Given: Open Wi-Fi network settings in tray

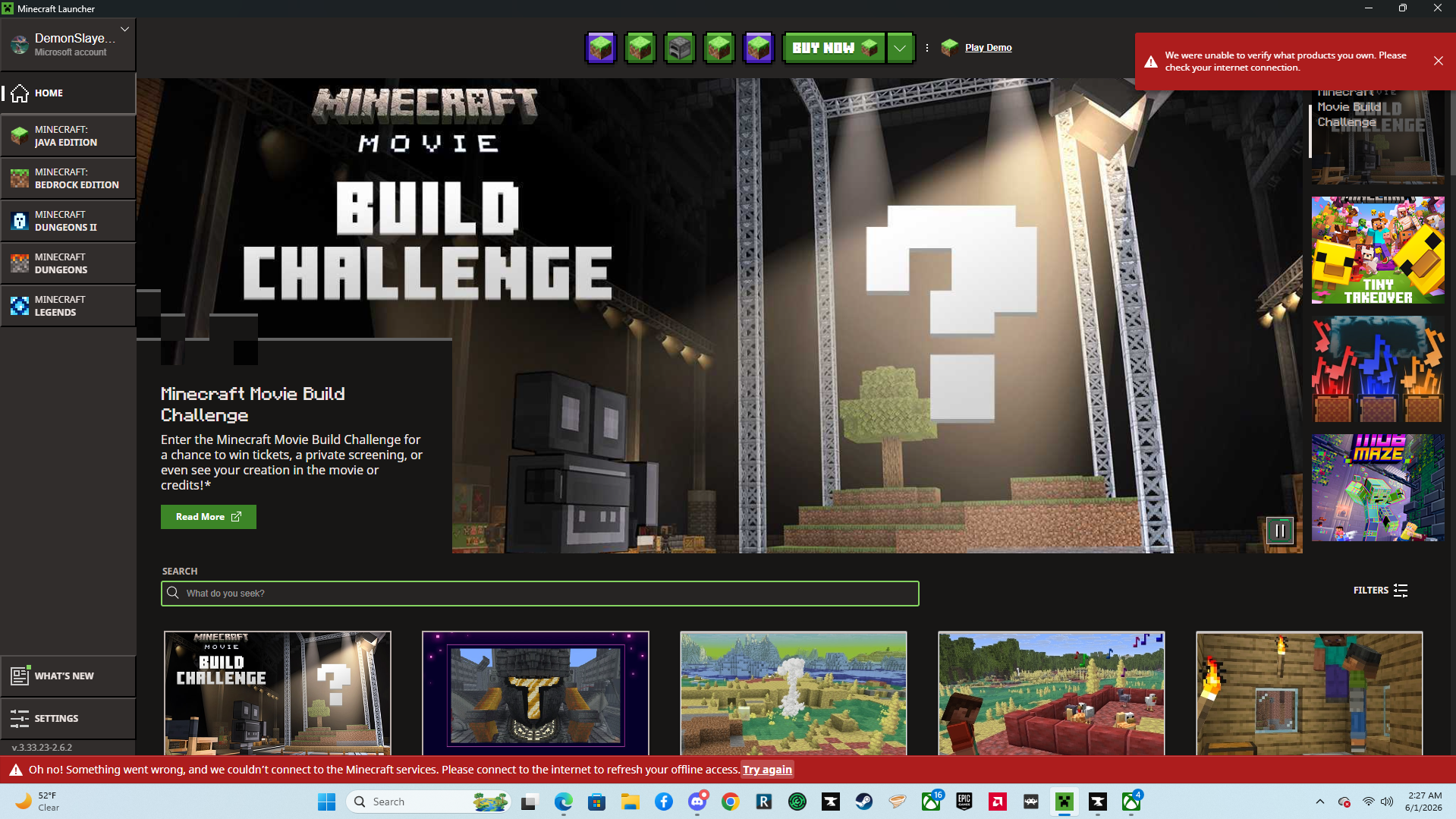Looking at the screenshot, I should pos(1369,802).
